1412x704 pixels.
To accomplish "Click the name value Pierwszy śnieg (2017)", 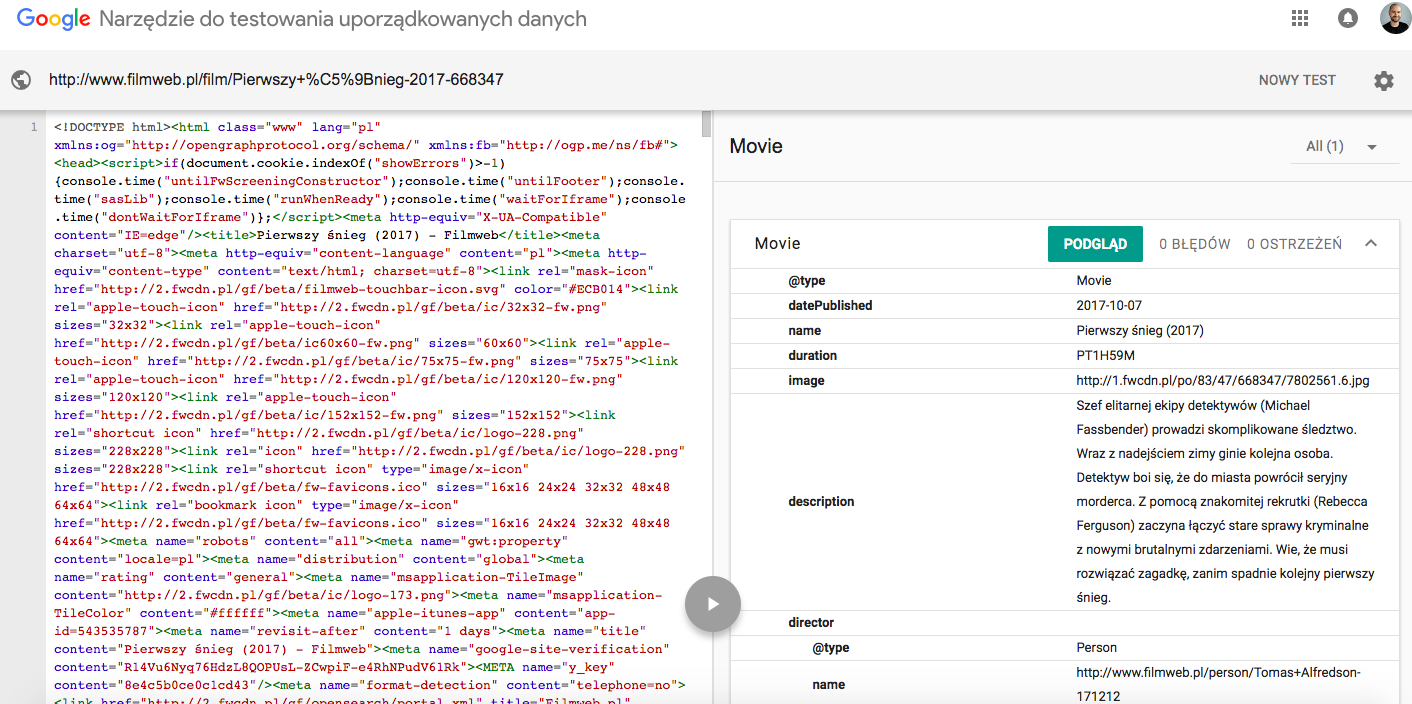I will click(x=1140, y=331).
